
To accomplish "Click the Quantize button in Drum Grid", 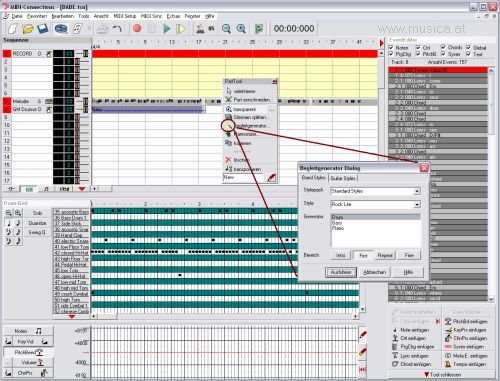I will click(37, 223).
